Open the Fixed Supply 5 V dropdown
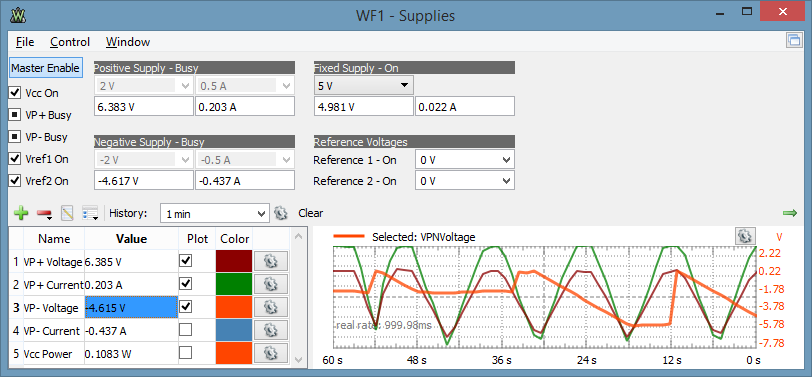 (x=364, y=85)
